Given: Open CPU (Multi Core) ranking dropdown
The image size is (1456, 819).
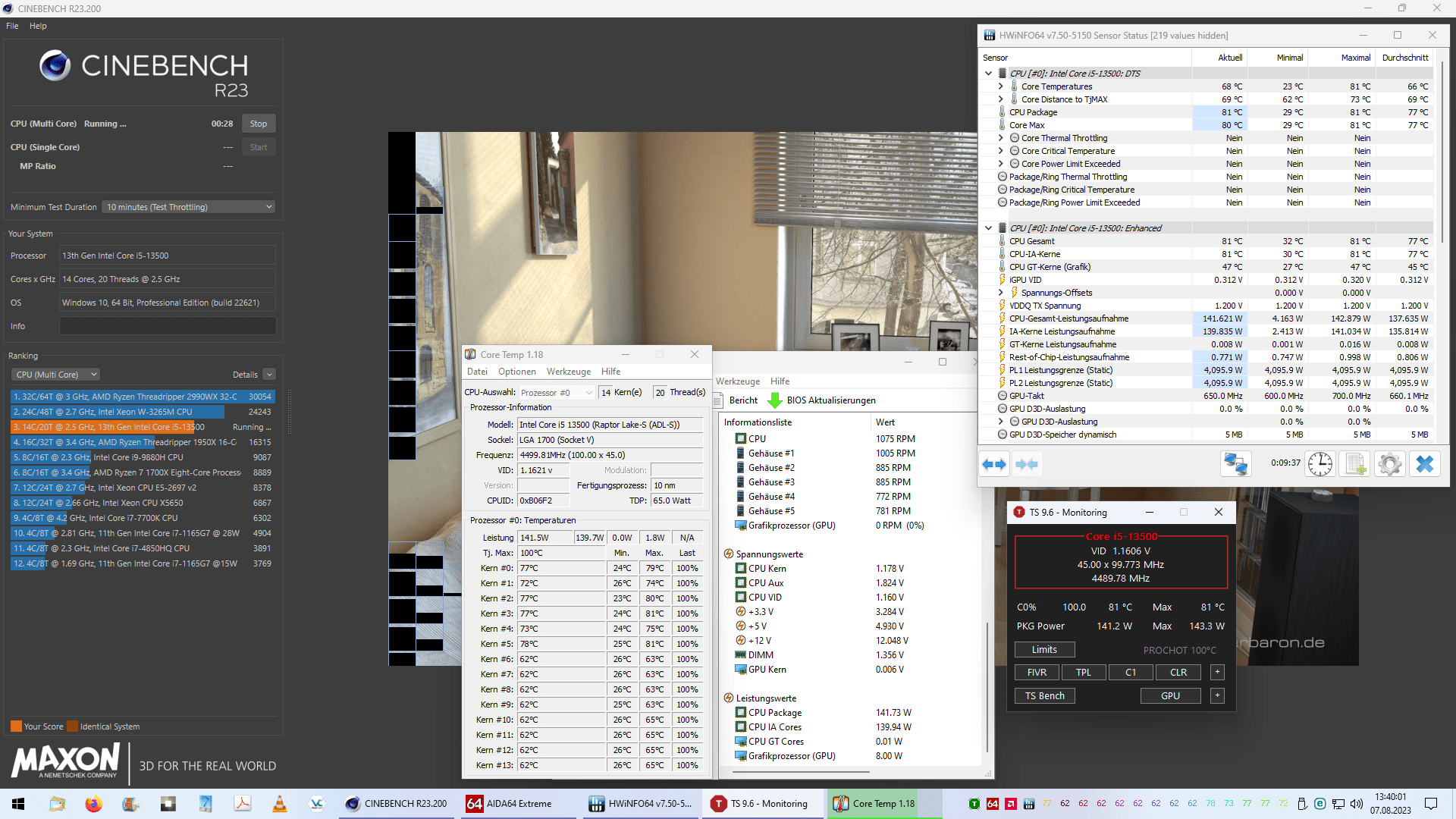Looking at the screenshot, I should point(55,375).
